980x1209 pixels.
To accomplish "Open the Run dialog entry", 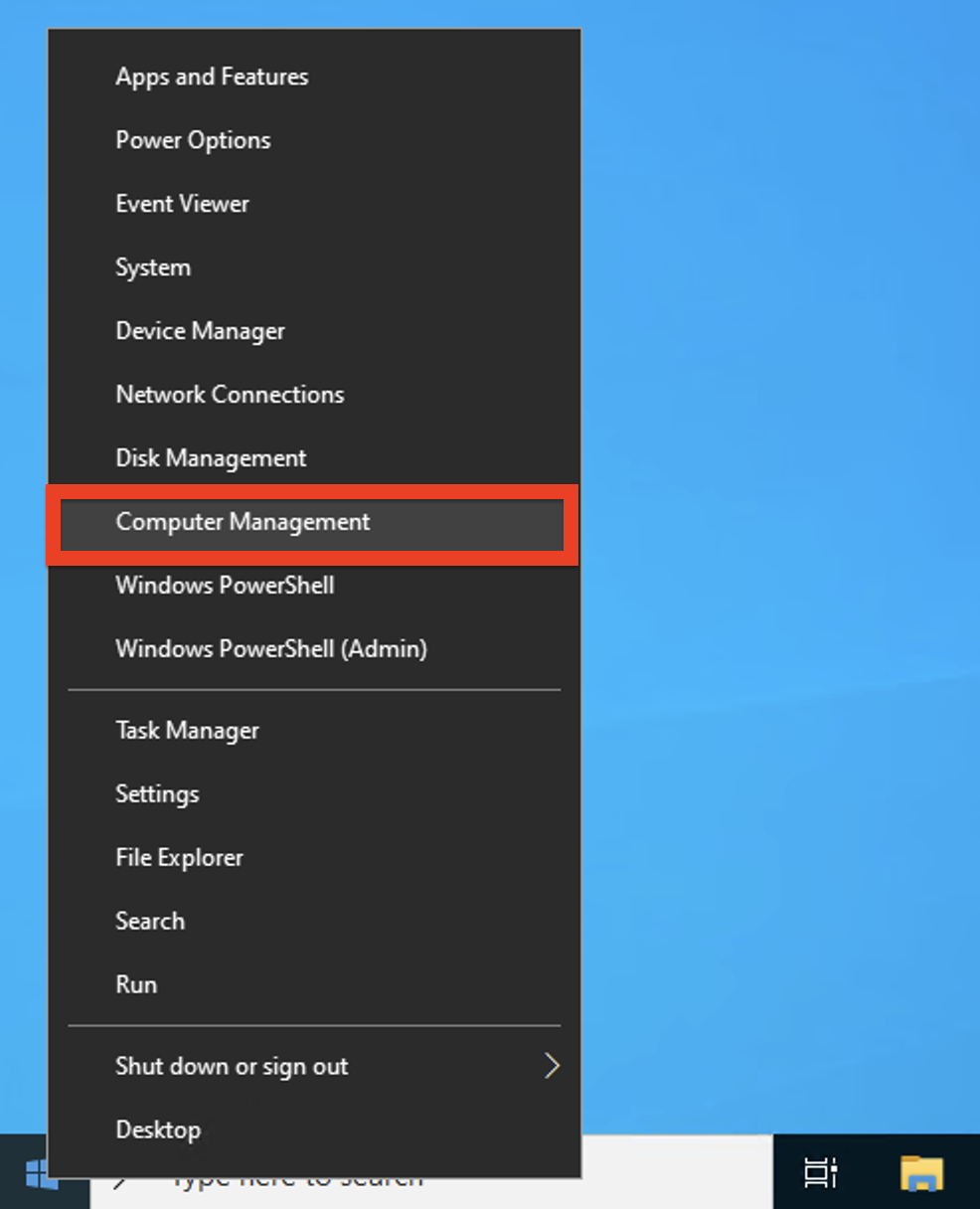I will (314, 985).
